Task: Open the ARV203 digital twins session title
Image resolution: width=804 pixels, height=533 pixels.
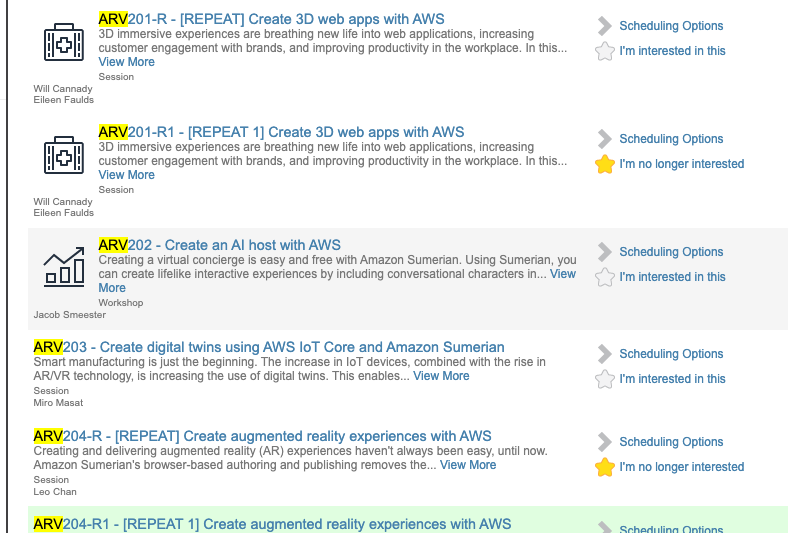Action: pos(269,347)
